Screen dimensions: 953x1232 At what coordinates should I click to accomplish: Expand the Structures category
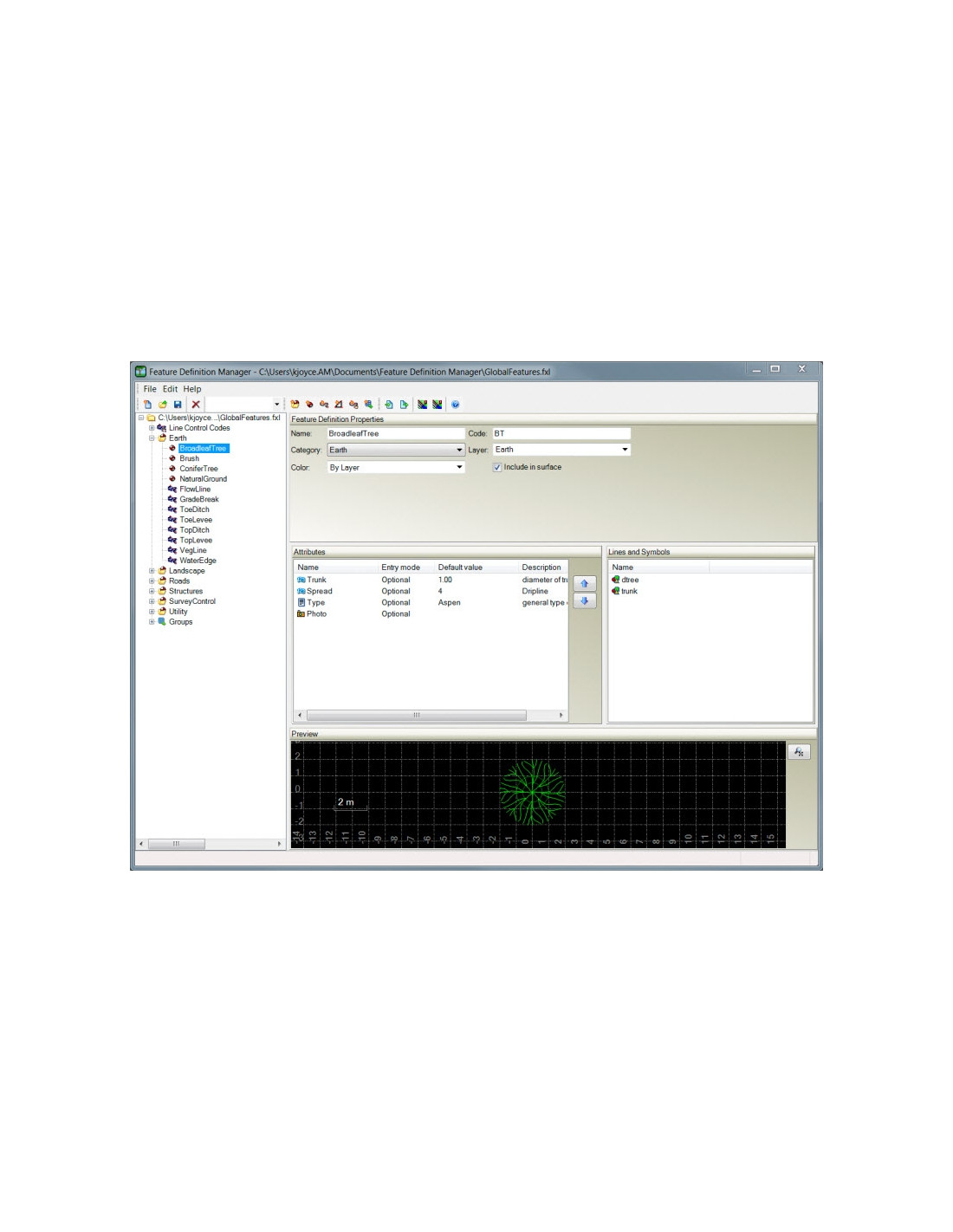tap(152, 591)
